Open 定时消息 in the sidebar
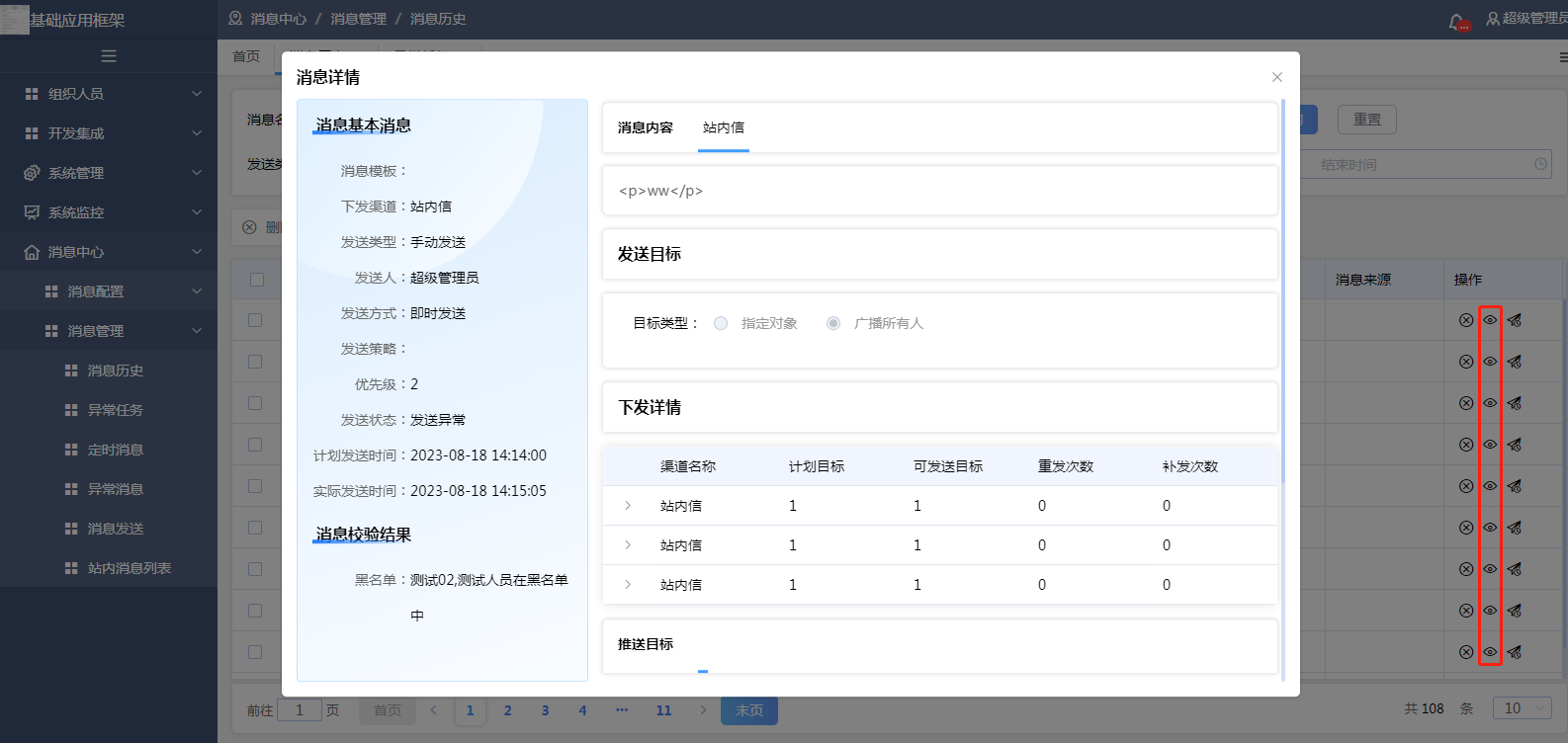 pos(116,450)
